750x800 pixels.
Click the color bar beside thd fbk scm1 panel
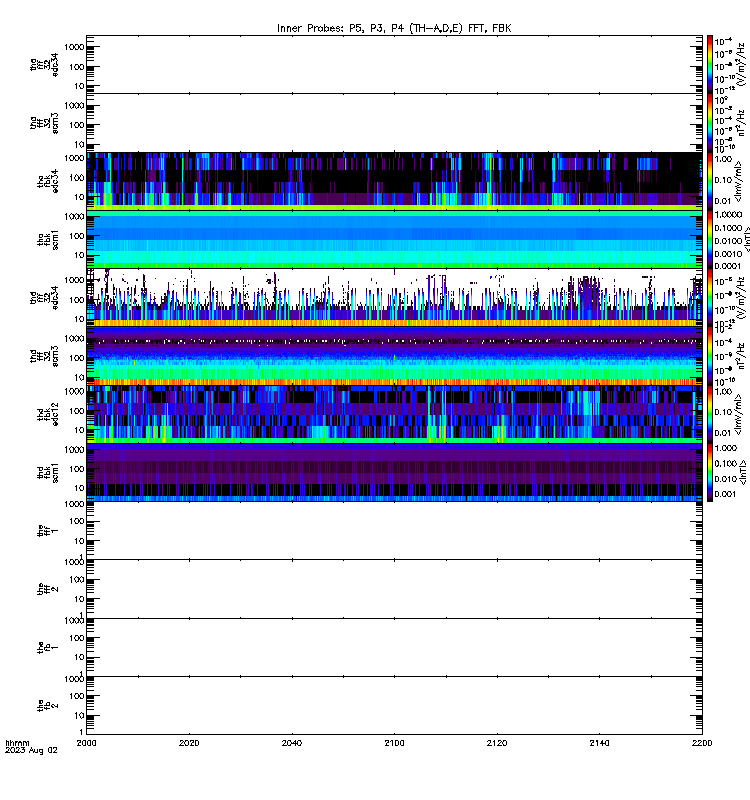(x=710, y=472)
